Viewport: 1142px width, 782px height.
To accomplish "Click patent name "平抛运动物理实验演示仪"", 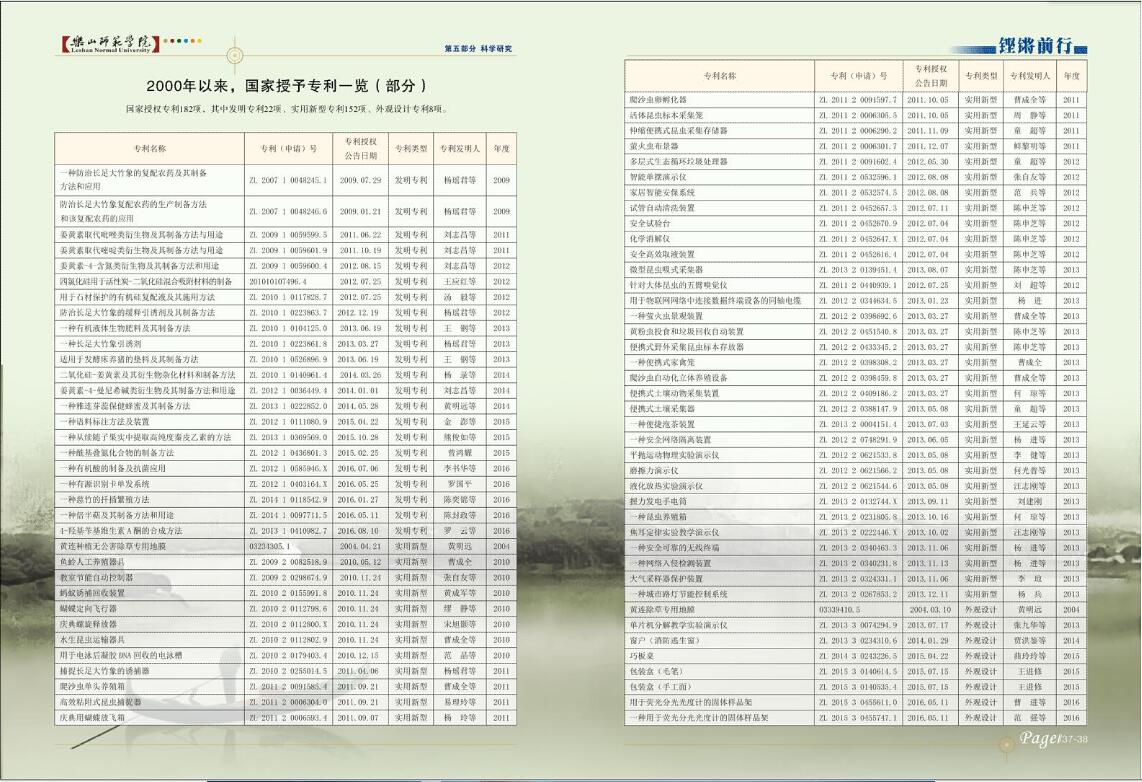I will (674, 455).
